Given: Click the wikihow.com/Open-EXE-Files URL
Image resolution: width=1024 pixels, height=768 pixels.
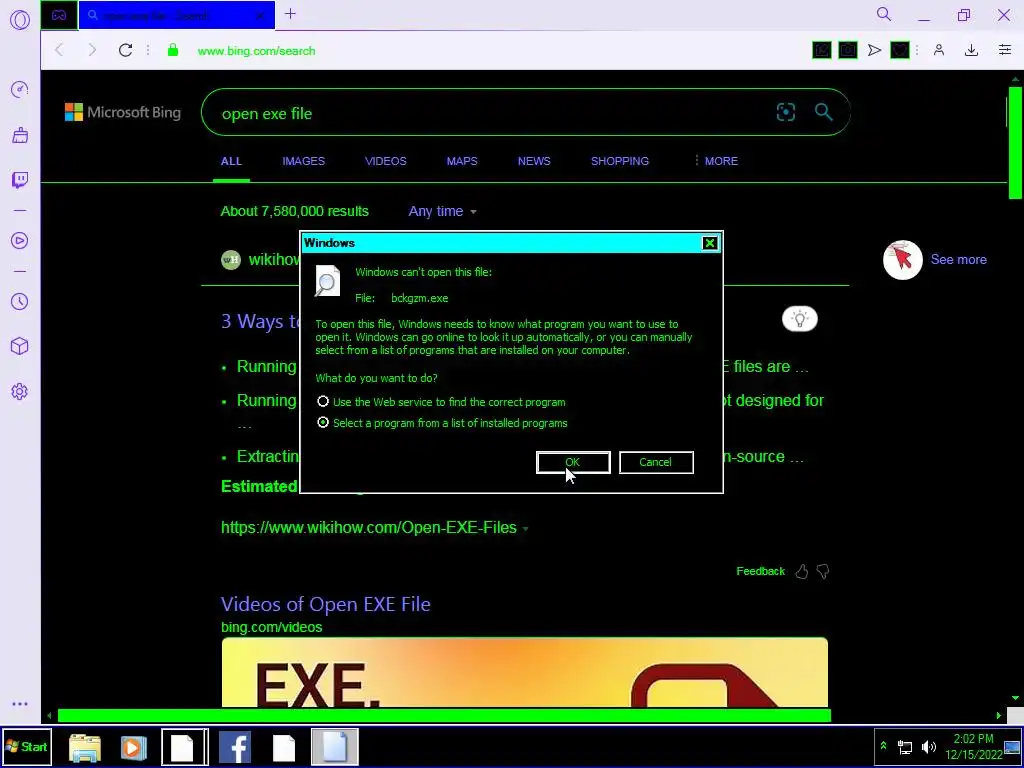Looking at the screenshot, I should pos(369,528).
